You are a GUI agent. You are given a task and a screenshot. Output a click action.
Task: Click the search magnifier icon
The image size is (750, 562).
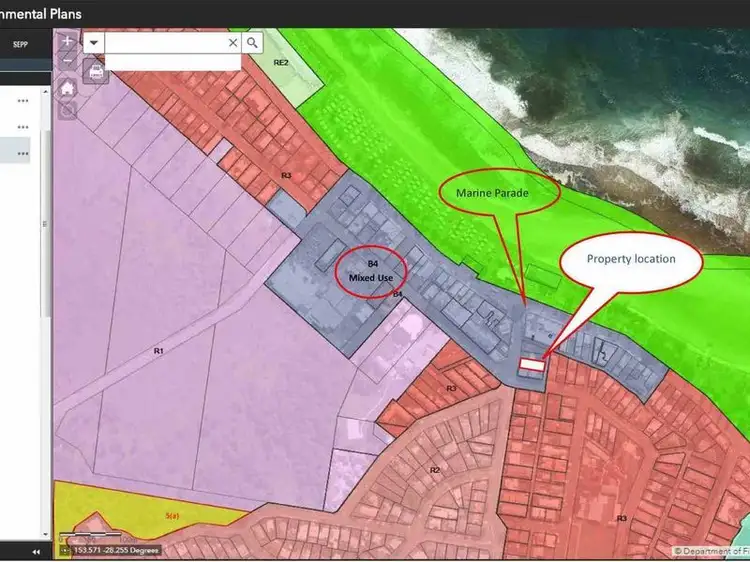pos(253,42)
